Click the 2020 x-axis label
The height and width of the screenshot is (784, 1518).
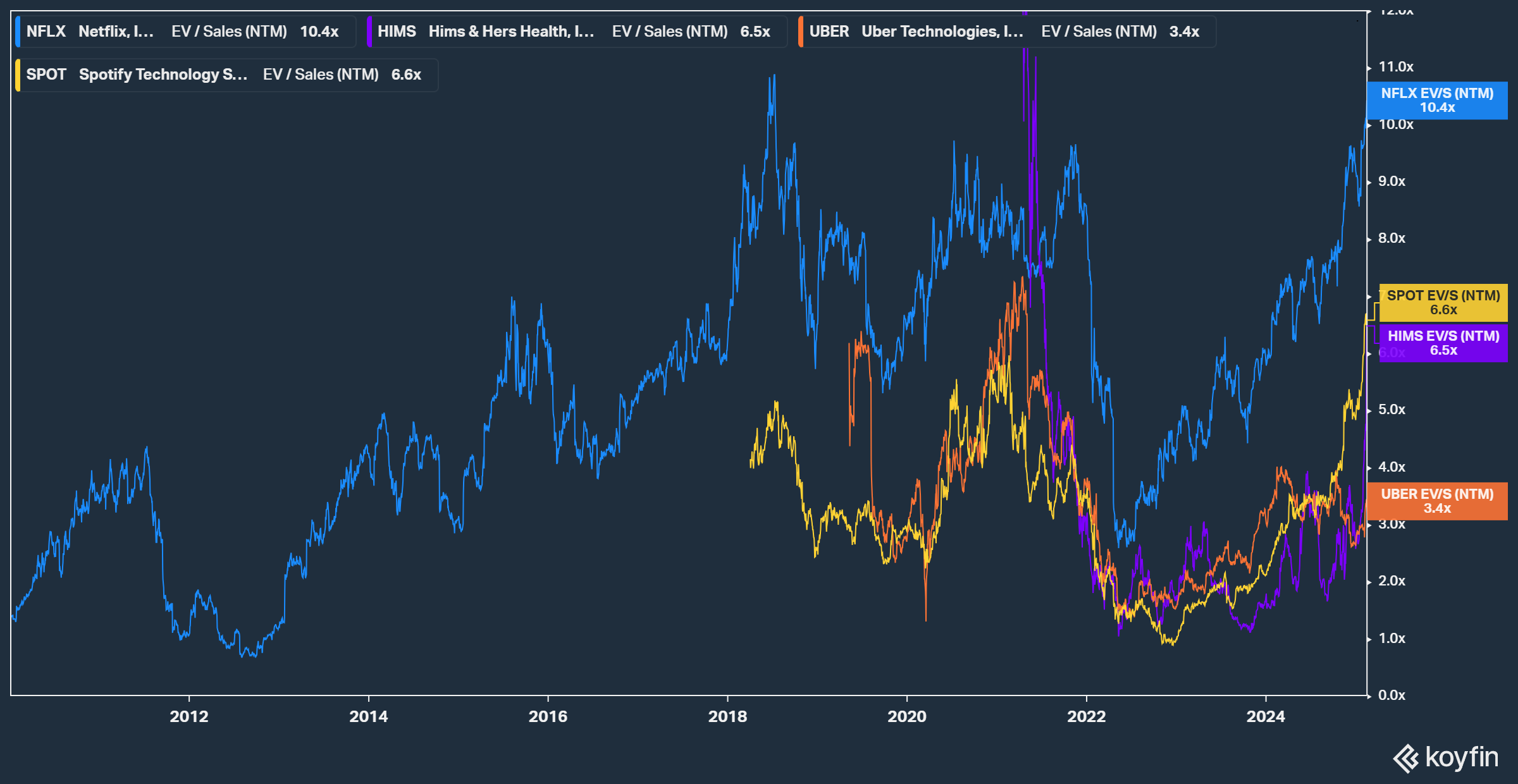click(x=907, y=716)
